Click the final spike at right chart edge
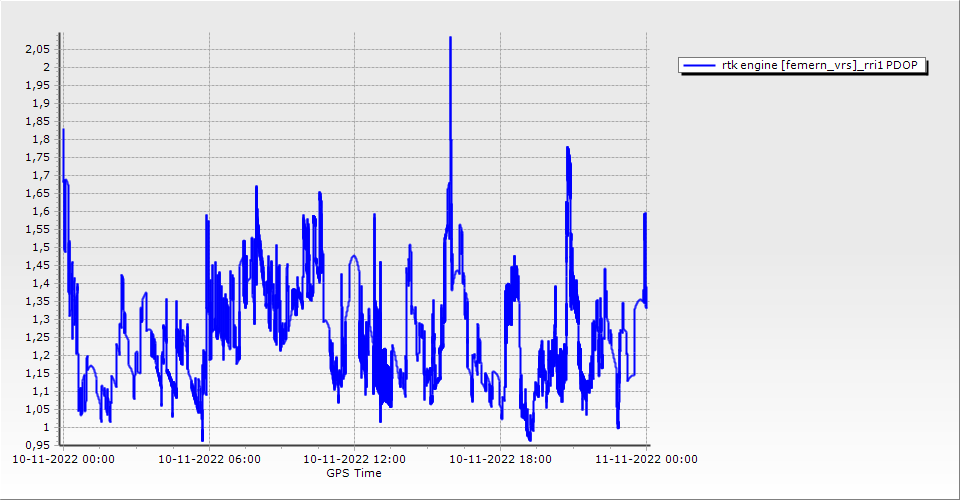 tap(645, 215)
